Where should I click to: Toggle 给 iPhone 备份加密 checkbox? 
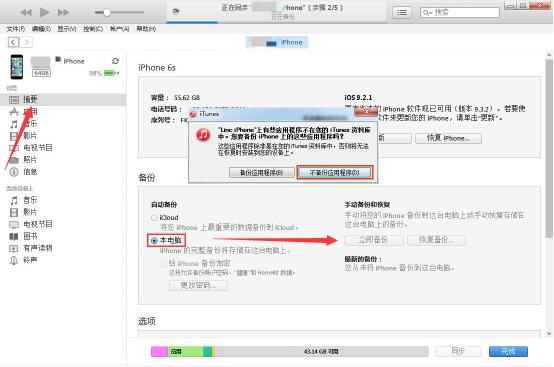pyautogui.click(x=163, y=264)
